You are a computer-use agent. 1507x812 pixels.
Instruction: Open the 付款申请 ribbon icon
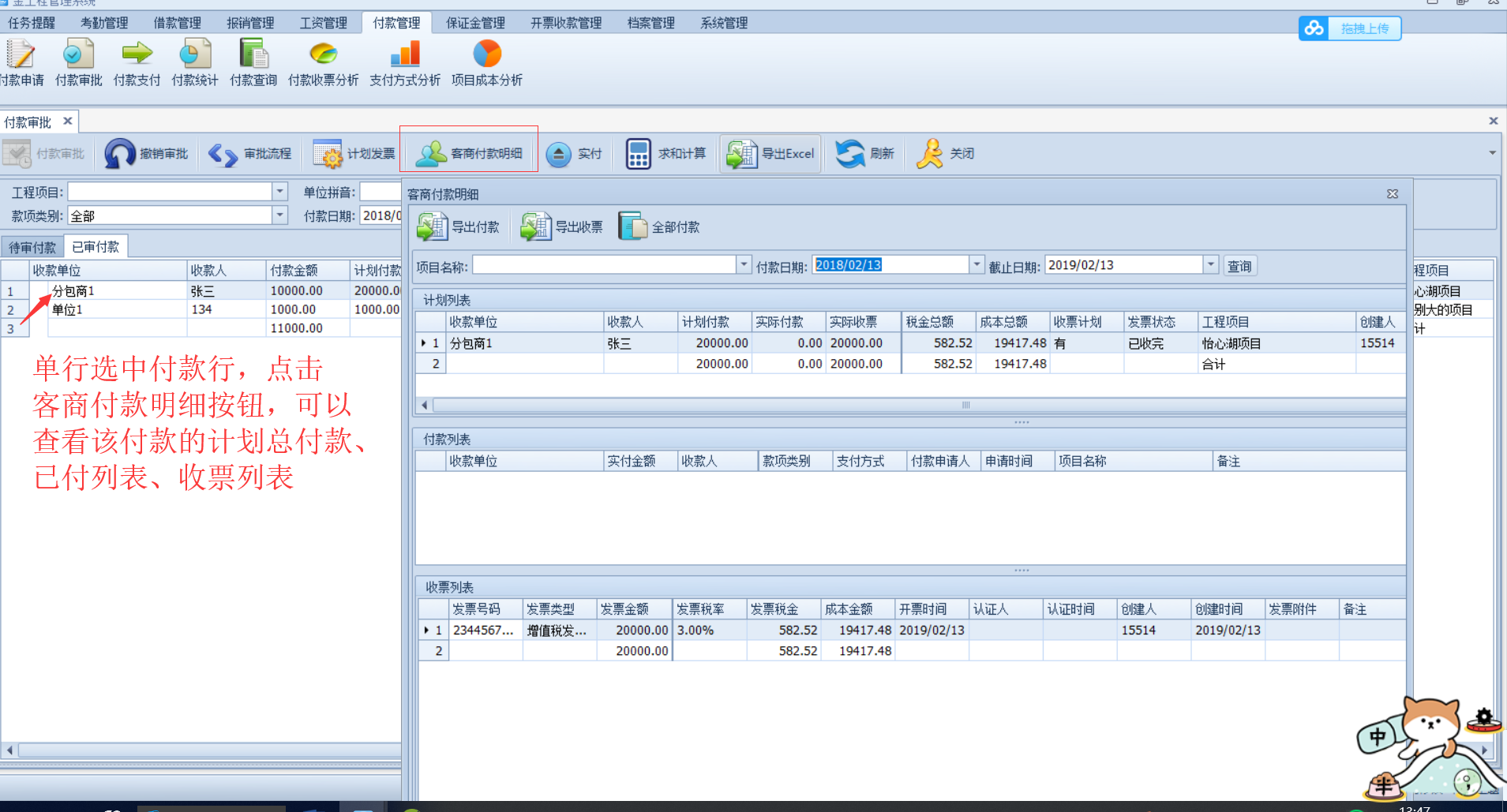click(21, 63)
